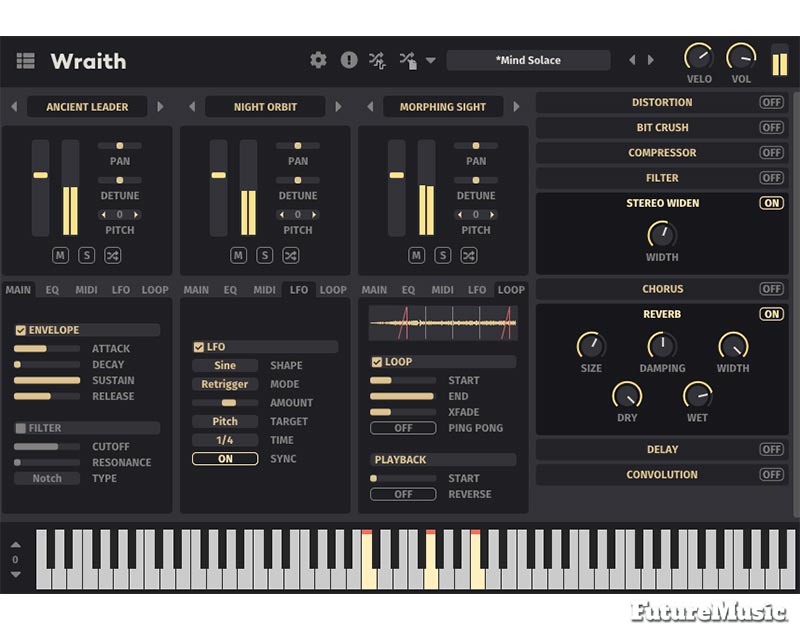Toggle PING PONG OFF button
The height and width of the screenshot is (630, 800).
pyautogui.click(x=403, y=428)
